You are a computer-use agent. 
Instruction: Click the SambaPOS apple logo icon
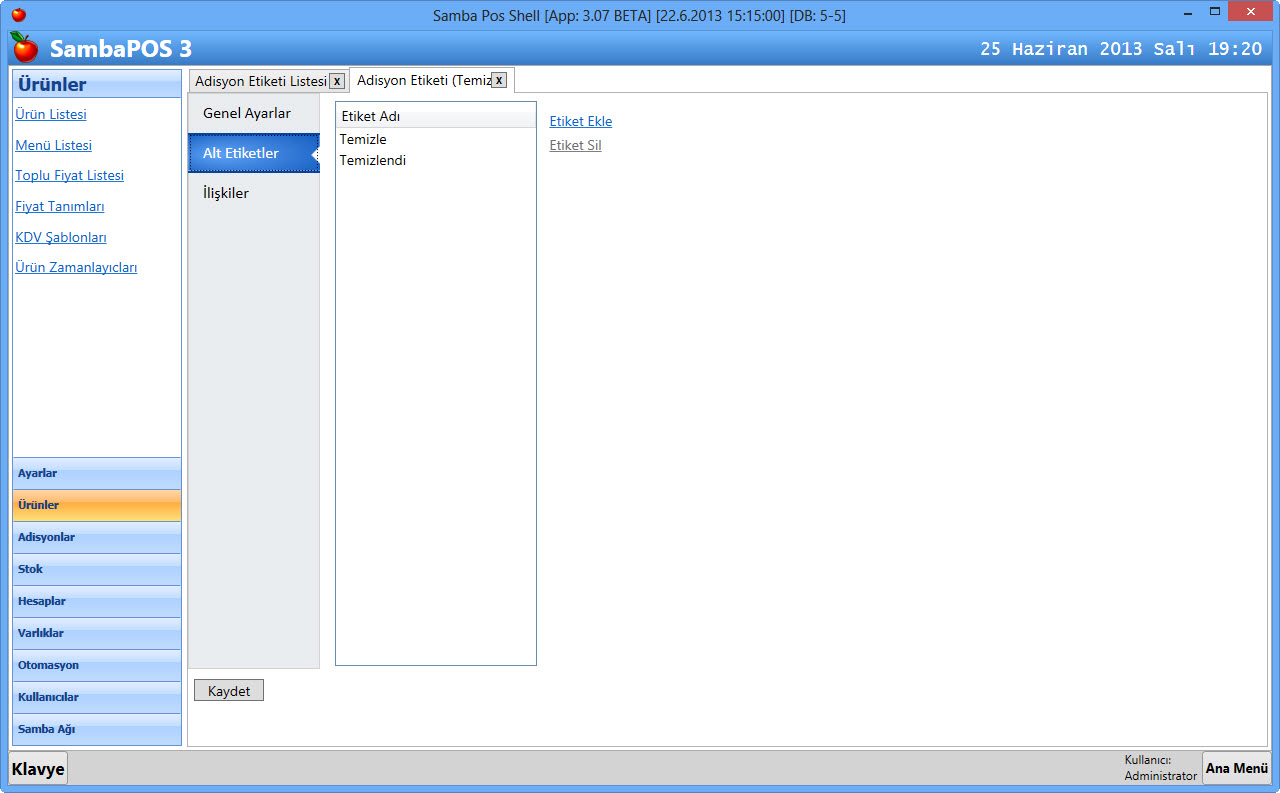(24, 47)
